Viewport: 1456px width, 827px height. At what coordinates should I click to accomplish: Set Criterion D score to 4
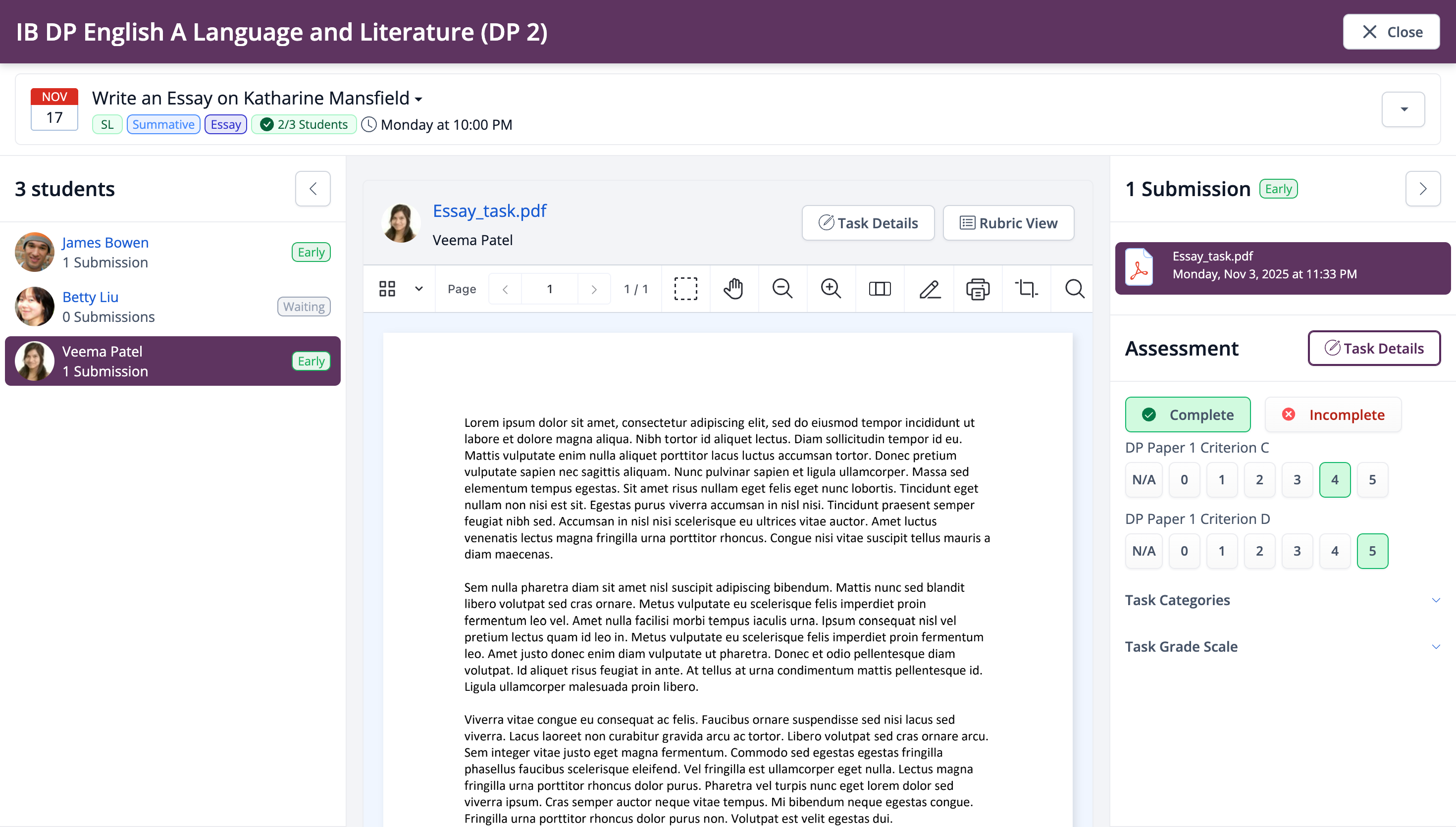[x=1335, y=551]
